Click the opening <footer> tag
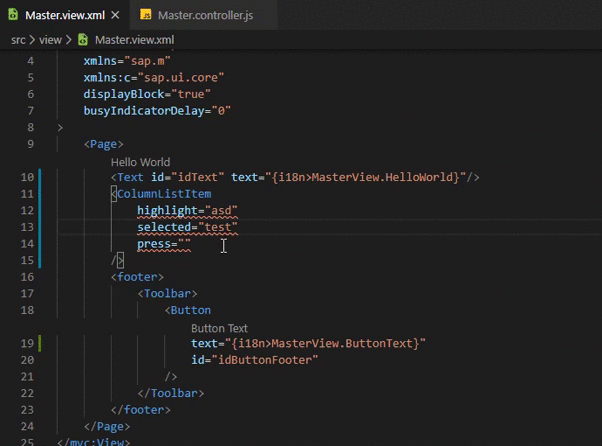Viewport: 602px width, 446px height. [137, 277]
